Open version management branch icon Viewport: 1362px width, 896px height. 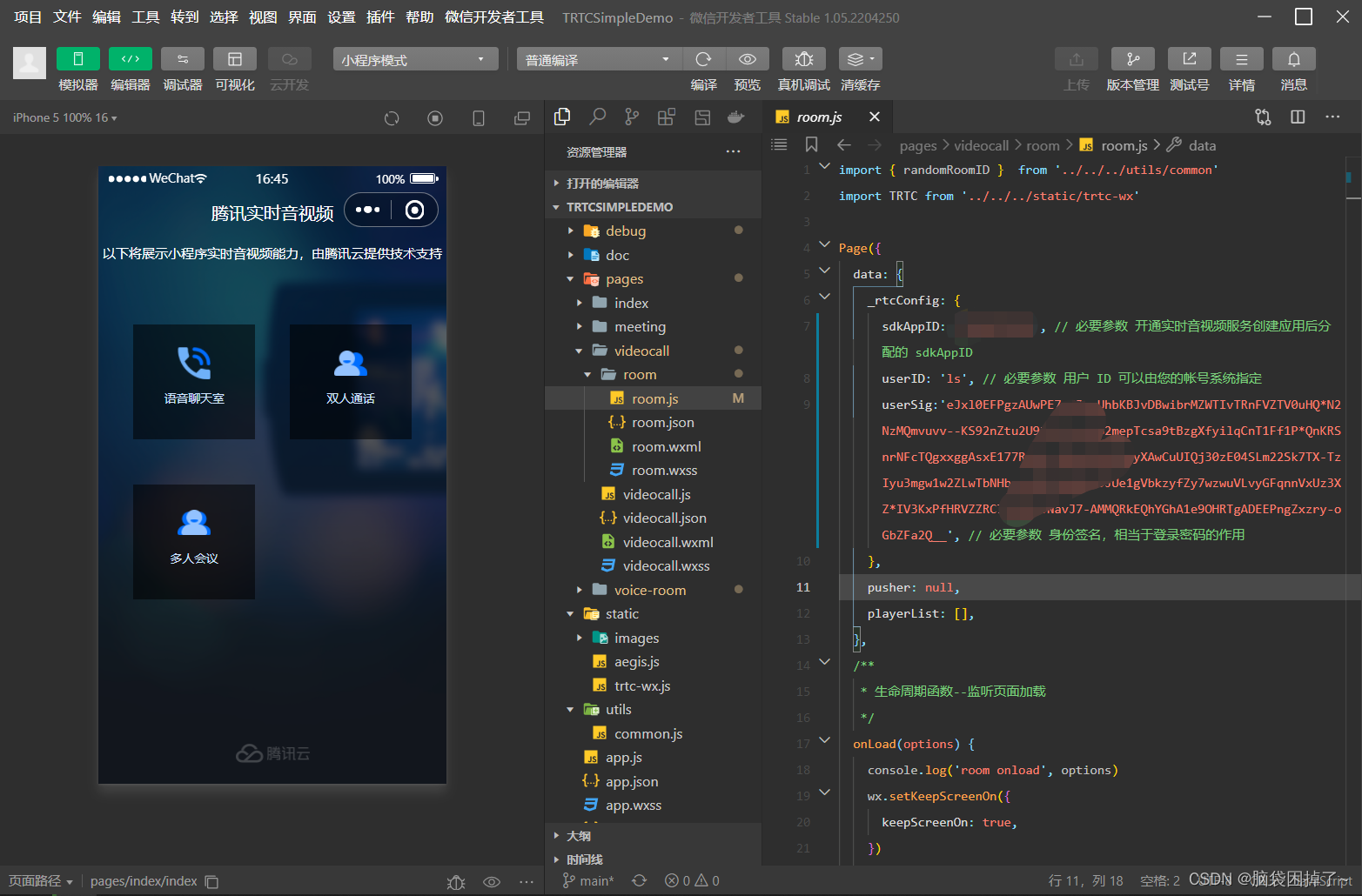coord(1133,58)
